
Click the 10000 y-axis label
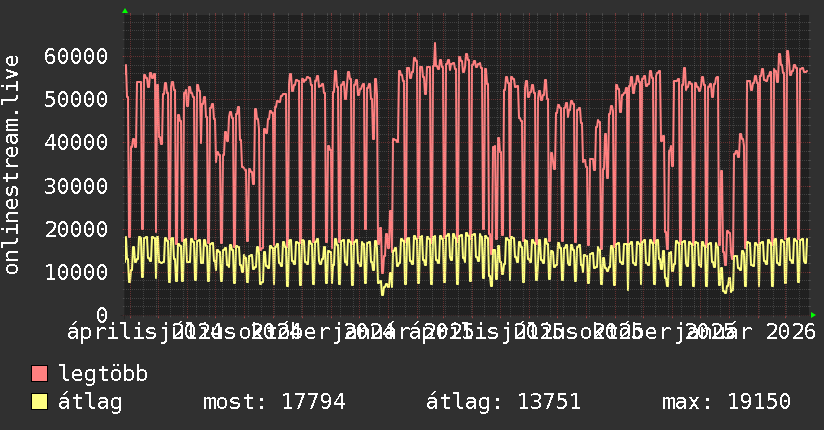(x=76, y=272)
